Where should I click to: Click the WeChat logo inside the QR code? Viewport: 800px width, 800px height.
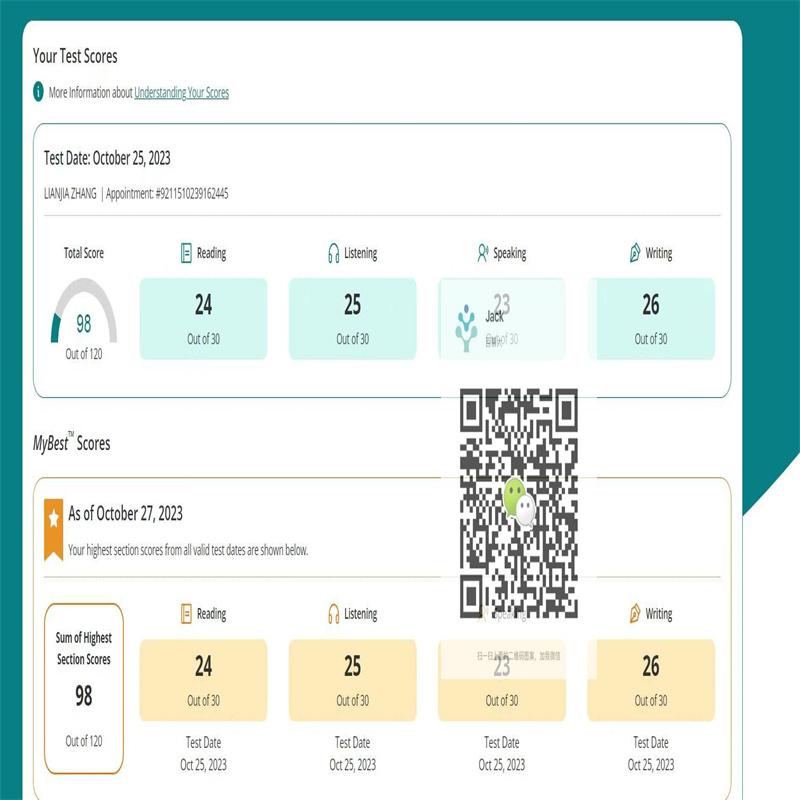click(x=519, y=501)
